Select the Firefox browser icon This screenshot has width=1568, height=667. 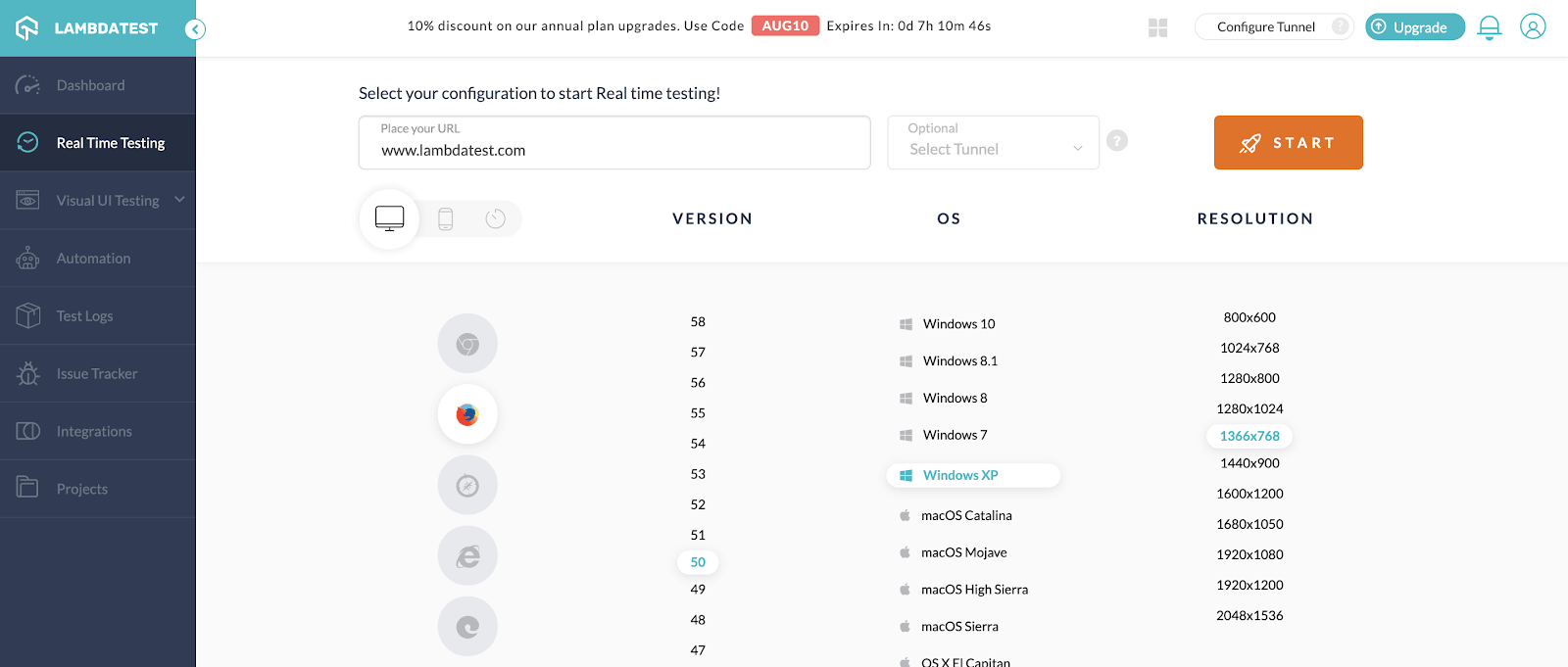467,414
